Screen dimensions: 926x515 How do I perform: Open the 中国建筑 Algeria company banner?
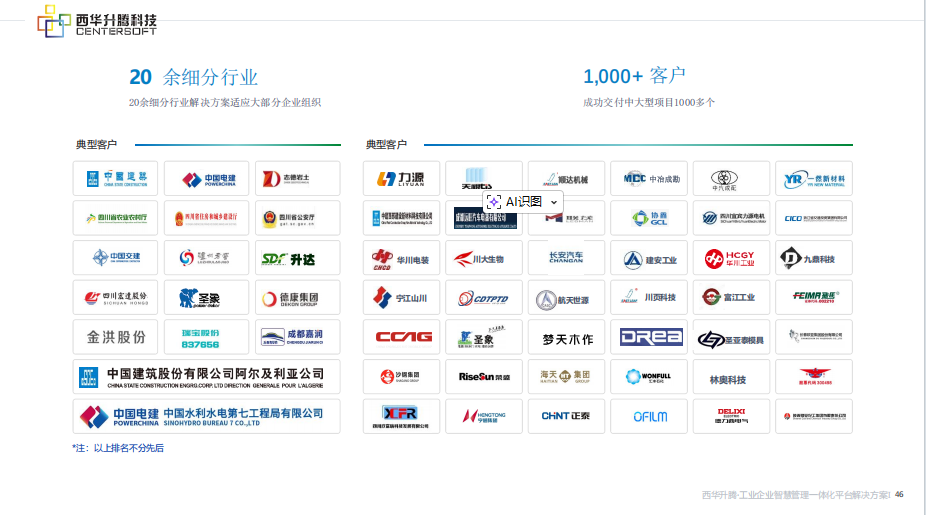pos(206,377)
